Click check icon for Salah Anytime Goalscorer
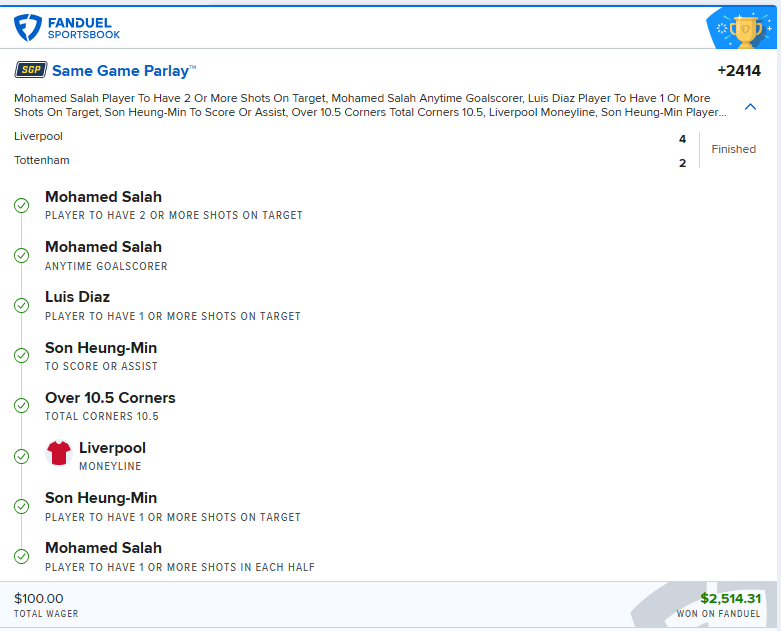The height and width of the screenshot is (631, 781). (21, 255)
